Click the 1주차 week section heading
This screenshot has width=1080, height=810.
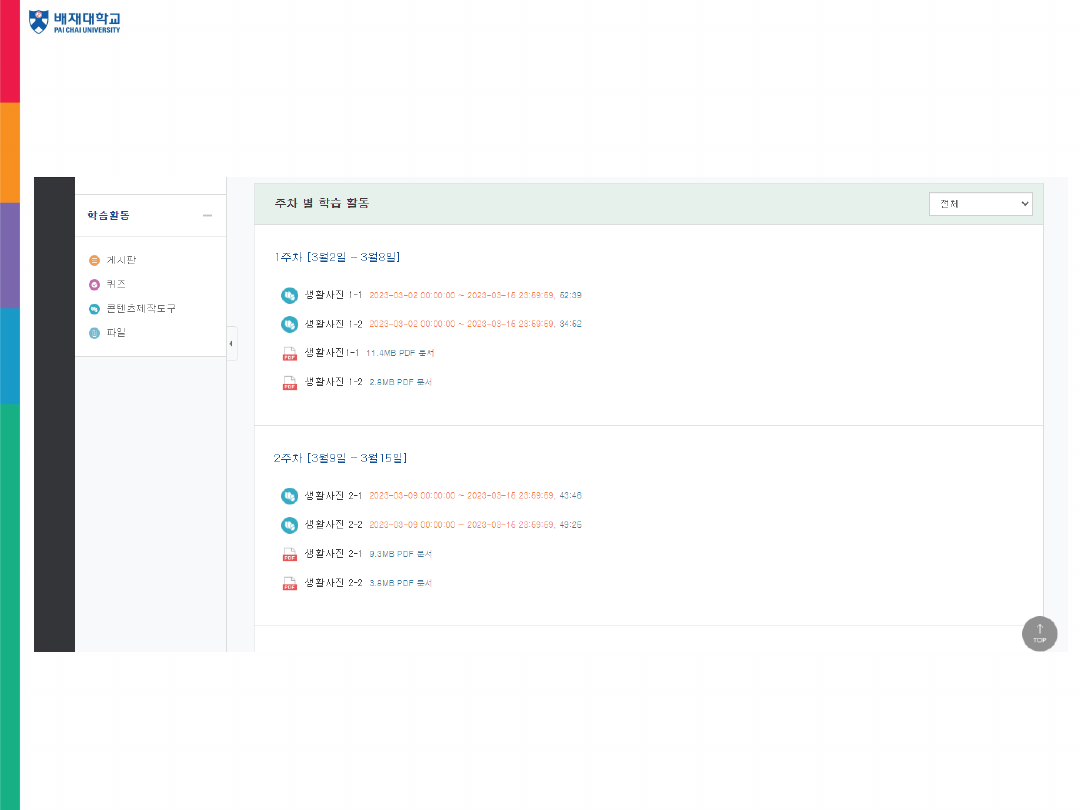[x=337, y=257]
